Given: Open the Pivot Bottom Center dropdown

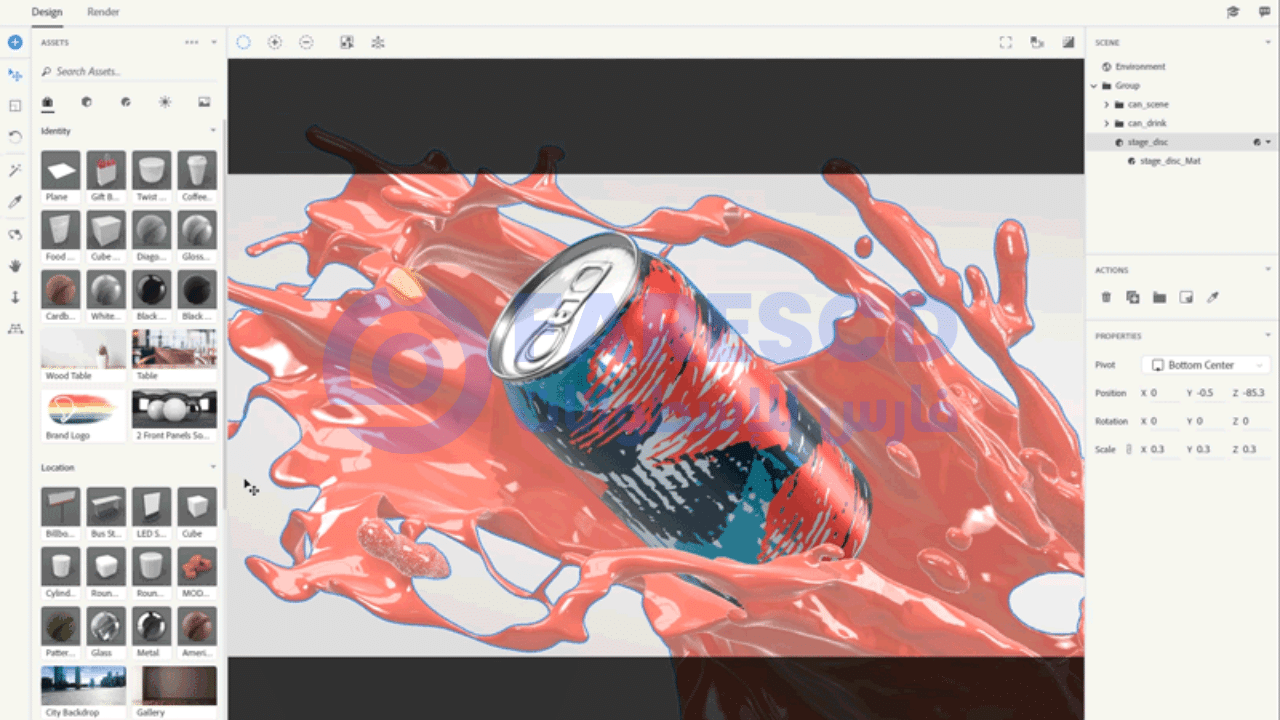Looking at the screenshot, I should pos(1206,365).
